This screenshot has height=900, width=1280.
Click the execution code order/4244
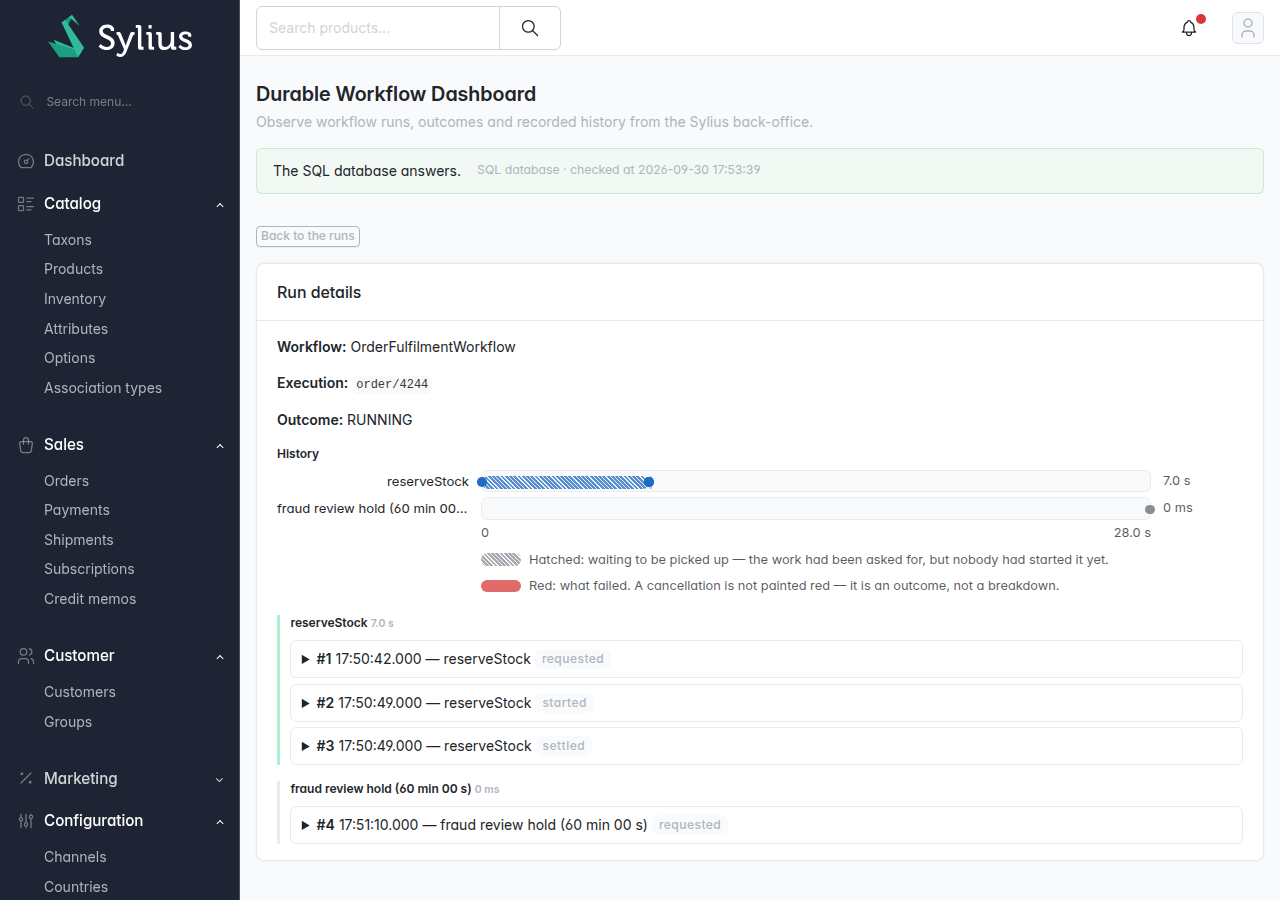(x=392, y=384)
